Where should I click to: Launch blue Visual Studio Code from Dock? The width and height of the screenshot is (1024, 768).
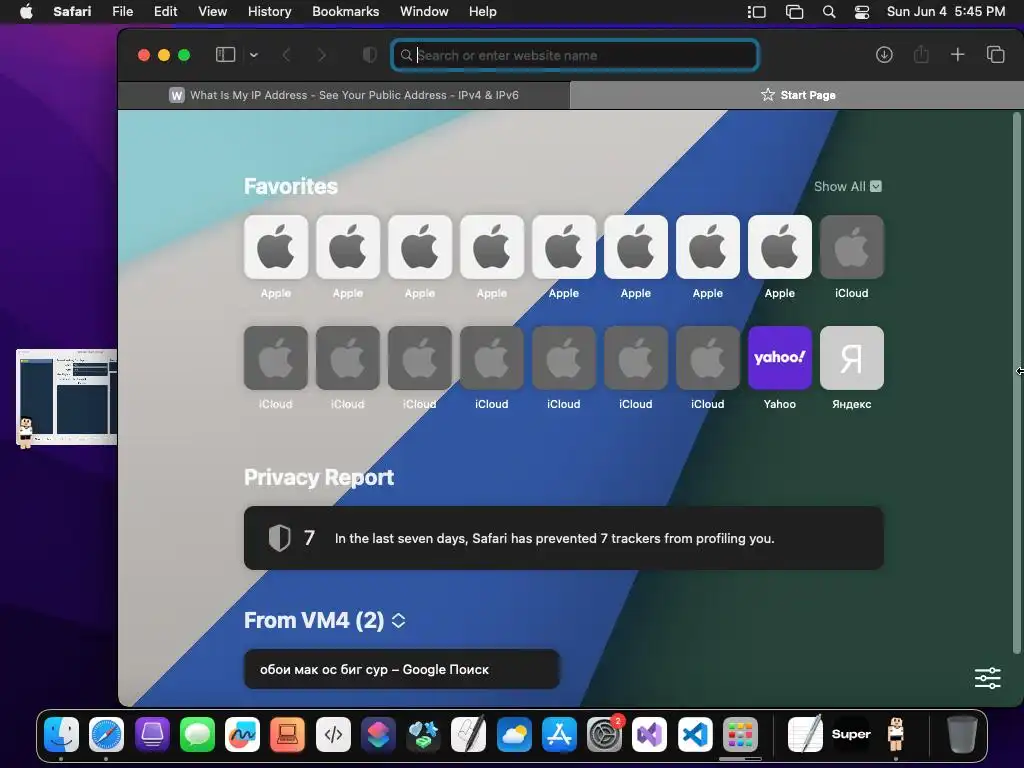(695, 735)
